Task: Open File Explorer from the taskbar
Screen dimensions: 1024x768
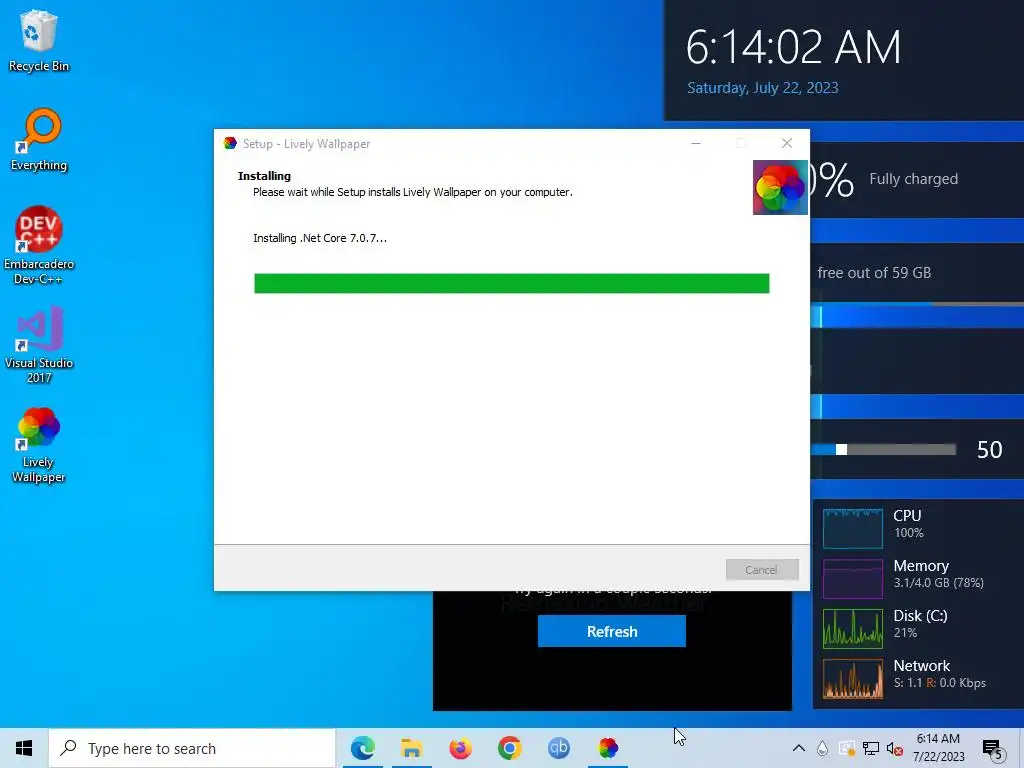Action: click(411, 748)
